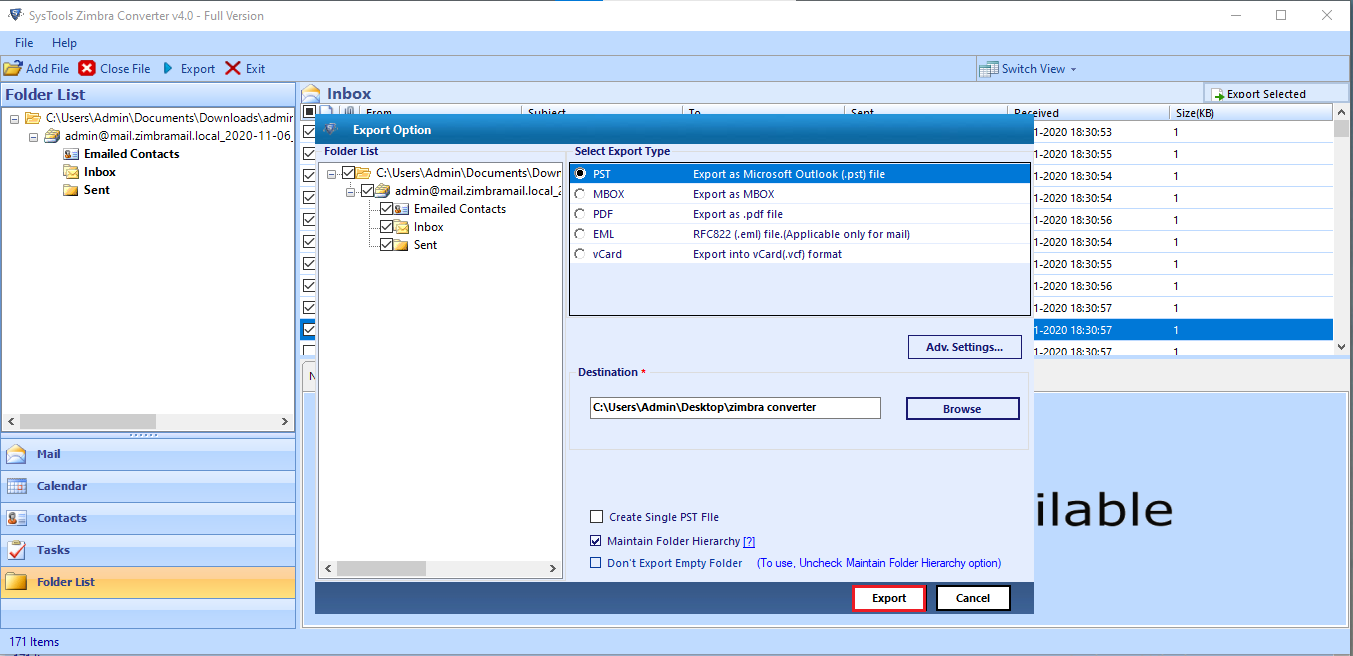Viewport: 1353px width, 656px height.
Task: Select the Sent folder in main Folder List
Action: click(x=97, y=190)
